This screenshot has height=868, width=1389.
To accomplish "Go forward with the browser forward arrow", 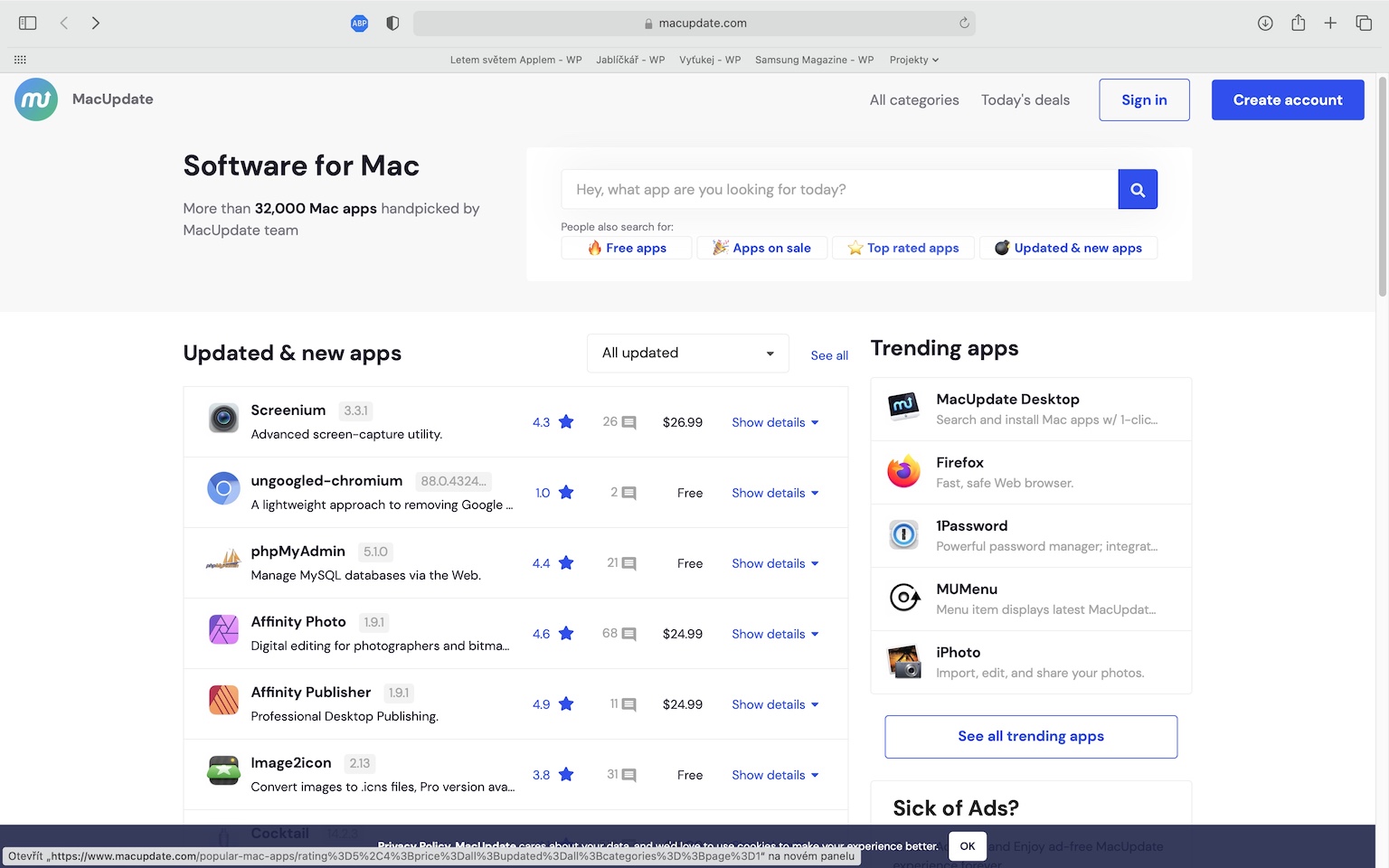I will [x=95, y=23].
